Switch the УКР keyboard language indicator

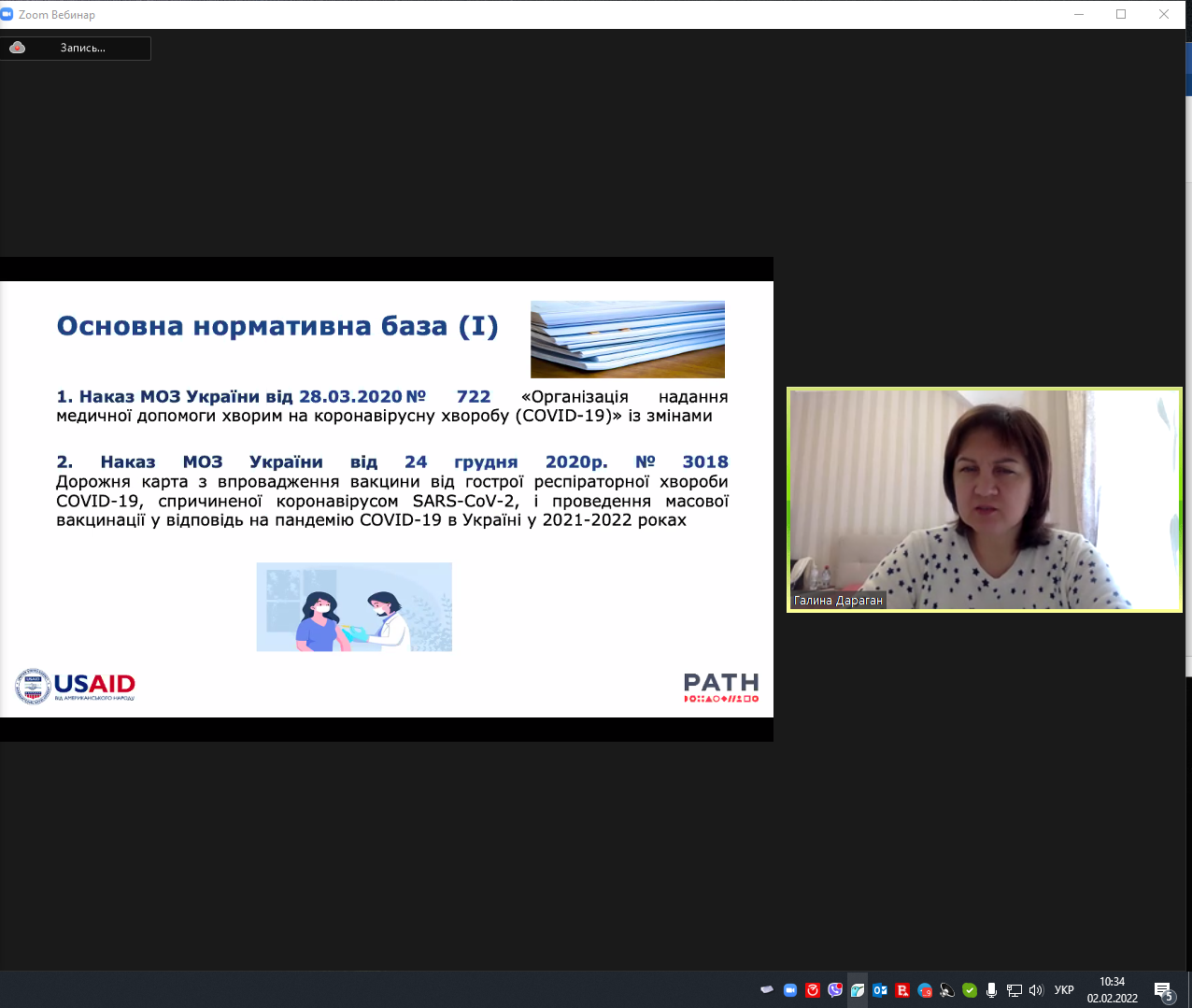1064,990
